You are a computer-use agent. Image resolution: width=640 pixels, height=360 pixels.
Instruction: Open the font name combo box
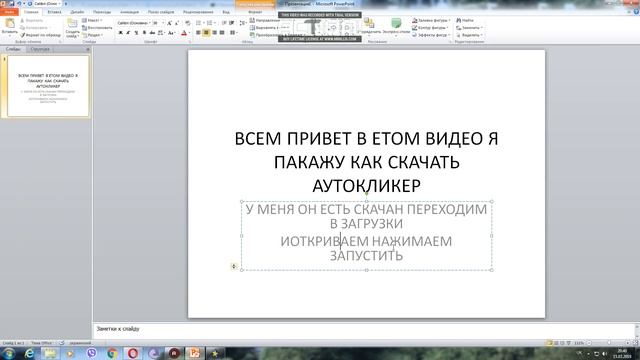[133, 23]
